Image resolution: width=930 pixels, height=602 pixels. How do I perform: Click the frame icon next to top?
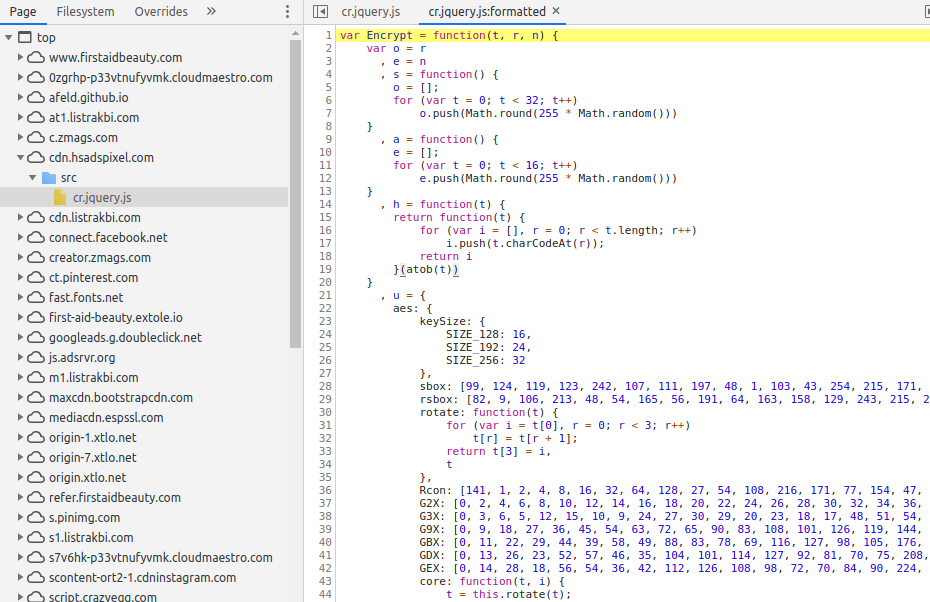[24, 38]
